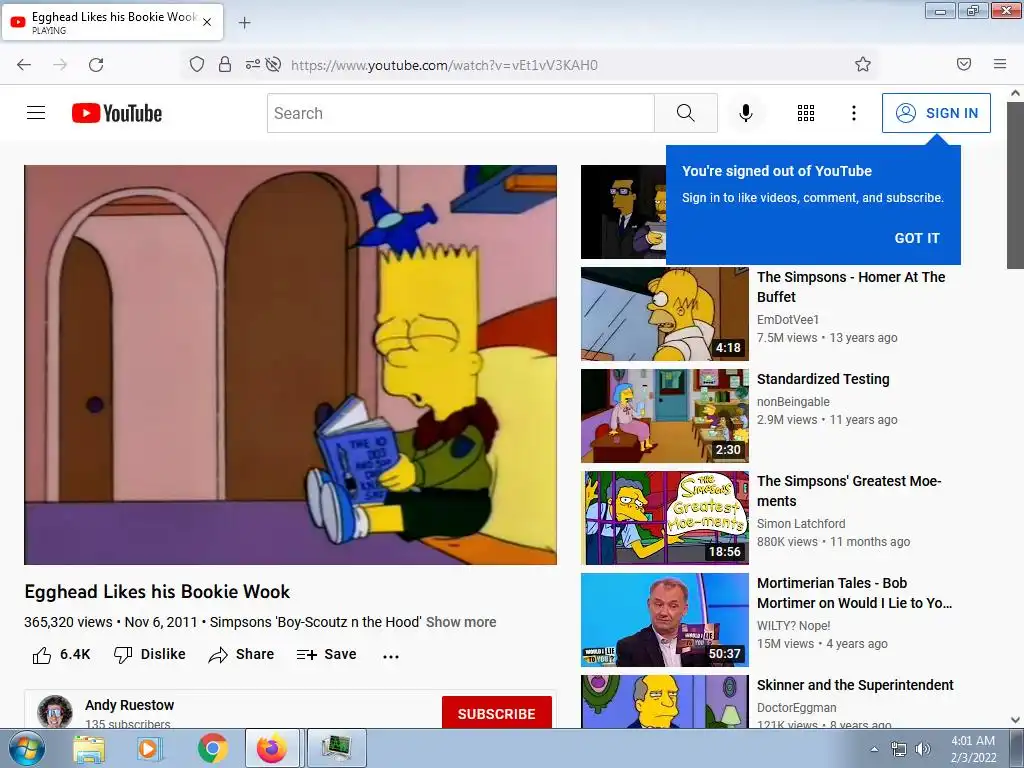Open 'The Simpsons - Homer At The Buffet' title

[x=851, y=287]
